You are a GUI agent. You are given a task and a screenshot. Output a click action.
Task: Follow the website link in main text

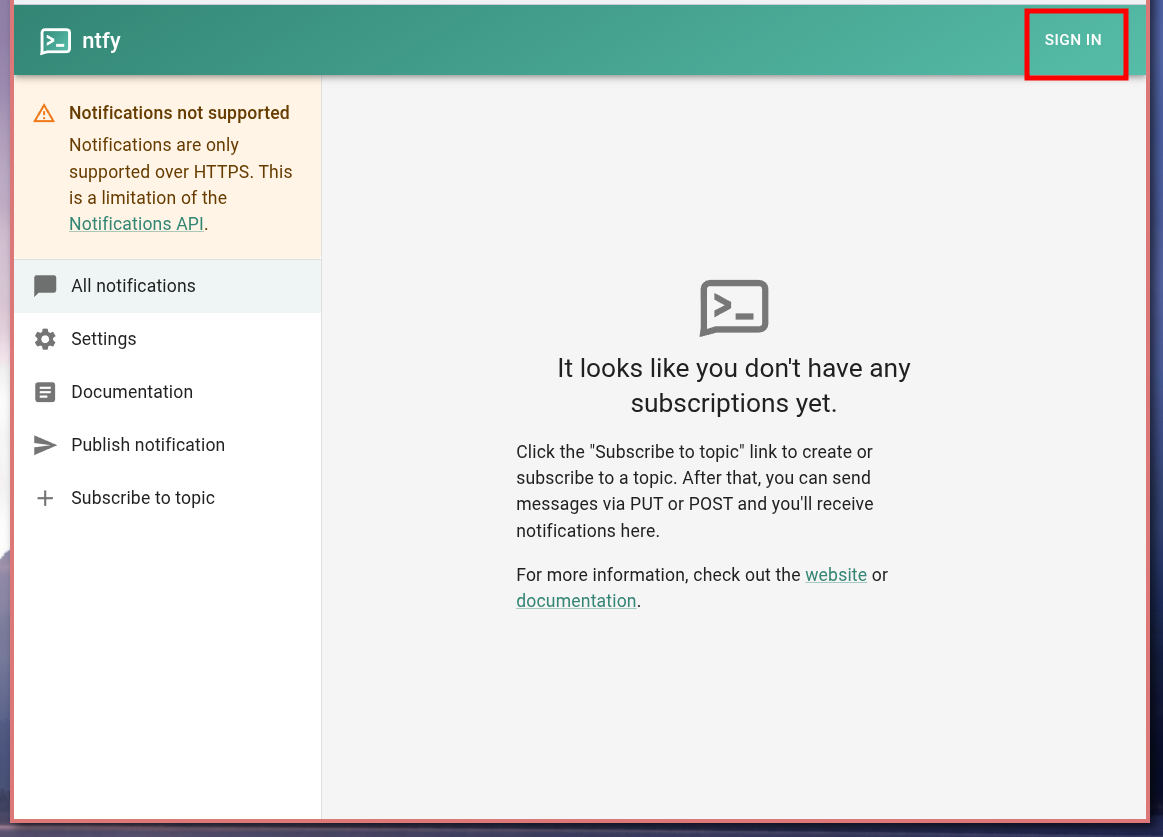point(836,575)
